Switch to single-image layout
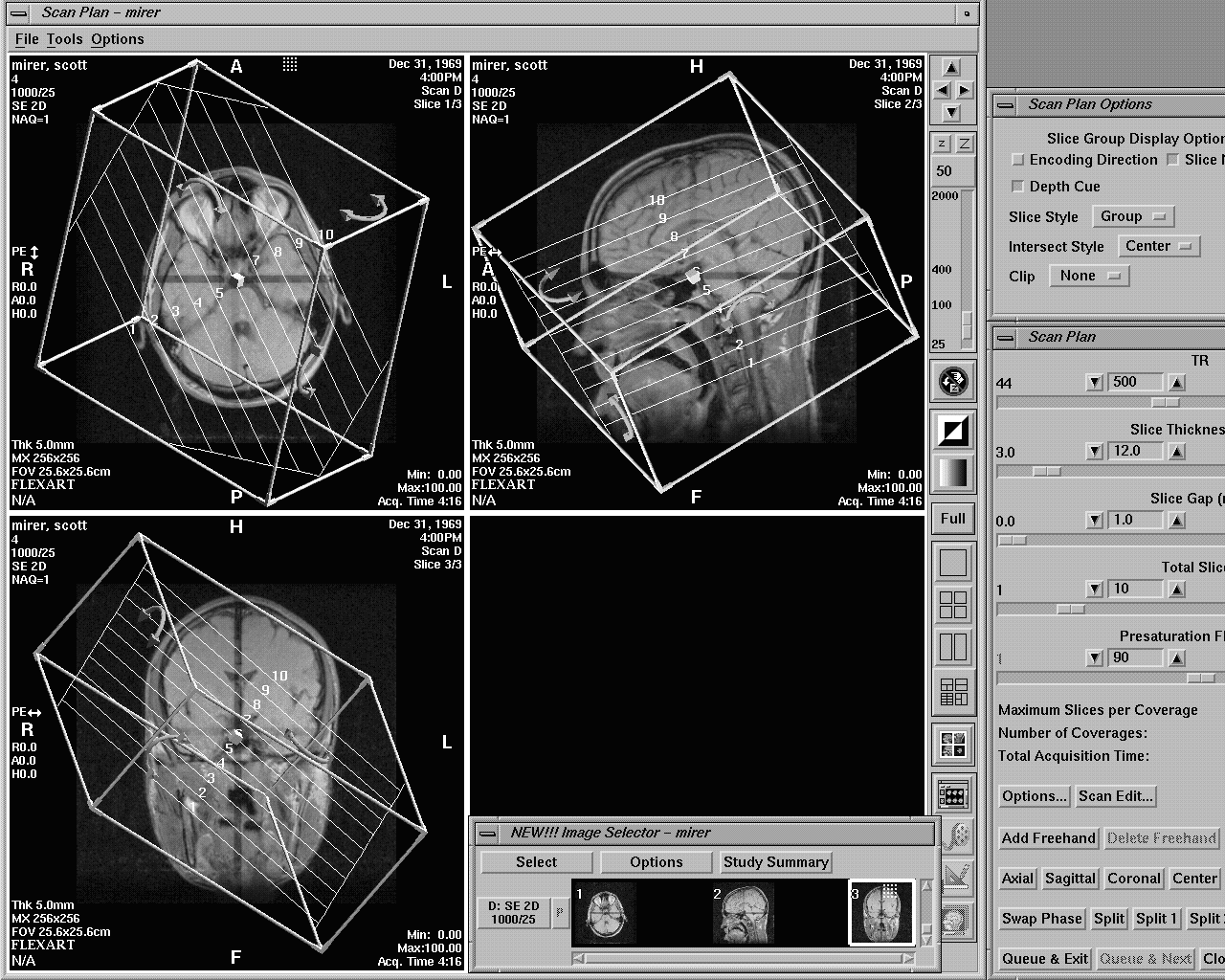This screenshot has height=980, width=1225. click(x=953, y=563)
